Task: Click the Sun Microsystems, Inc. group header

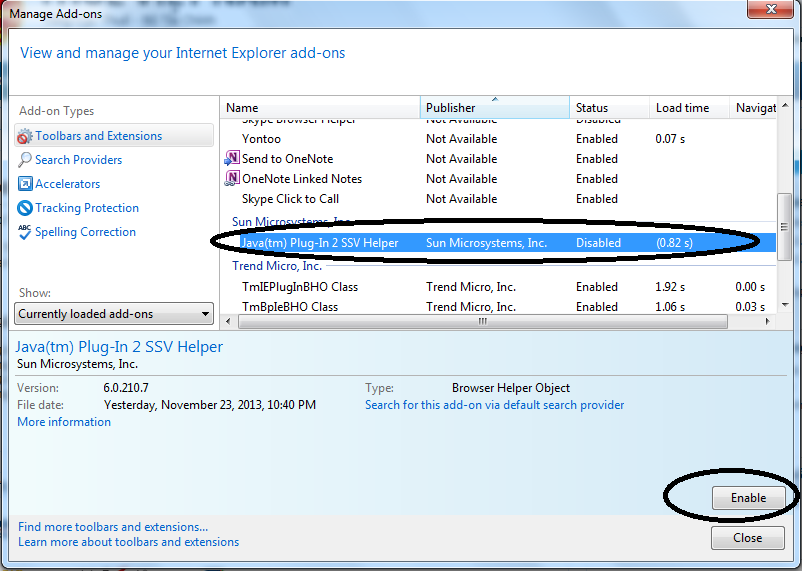Action: (291, 222)
